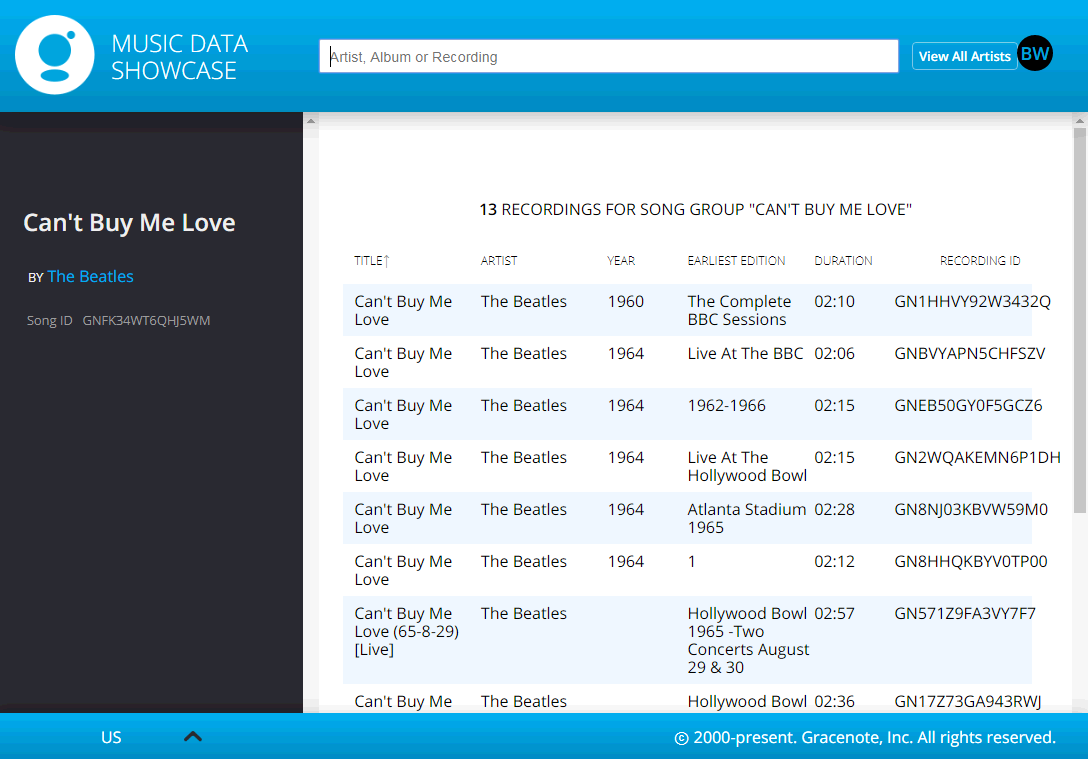Click the Gracenote logo icon
1088x759 pixels.
coord(55,56)
